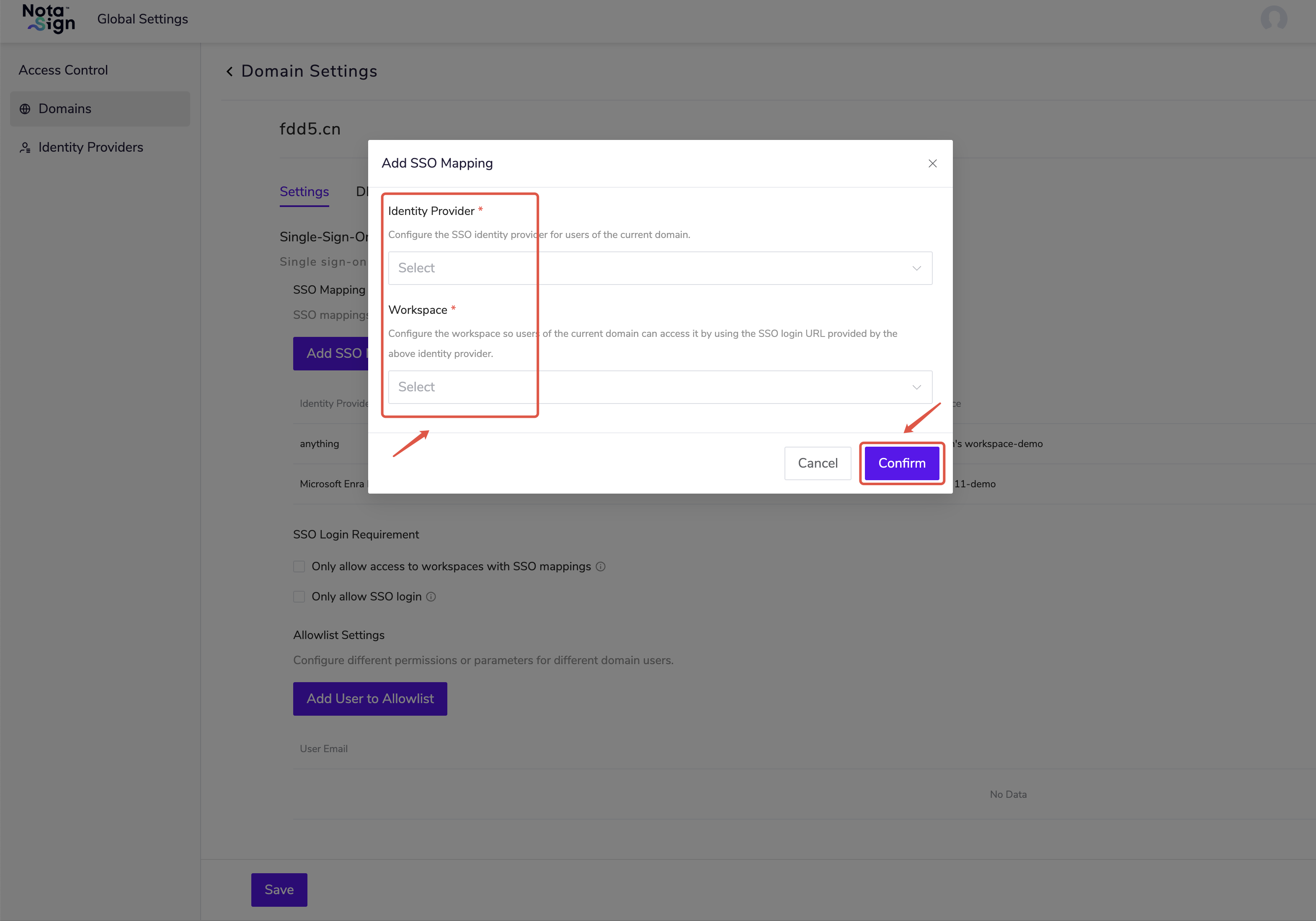Check the Only allow SSO login box
Viewport: 1316px width, 921px height.
pyautogui.click(x=299, y=597)
